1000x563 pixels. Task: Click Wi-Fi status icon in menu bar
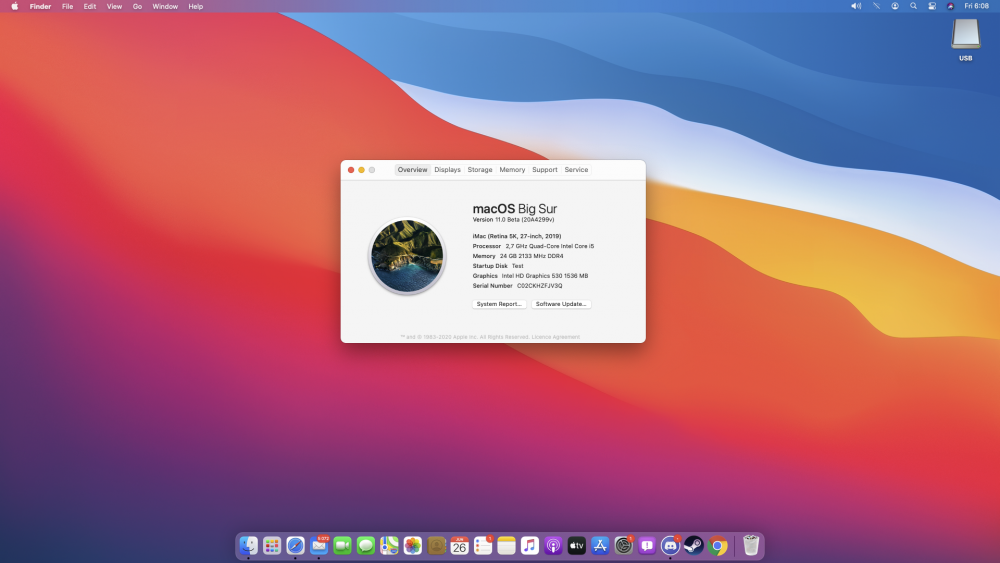[x=876, y=6]
